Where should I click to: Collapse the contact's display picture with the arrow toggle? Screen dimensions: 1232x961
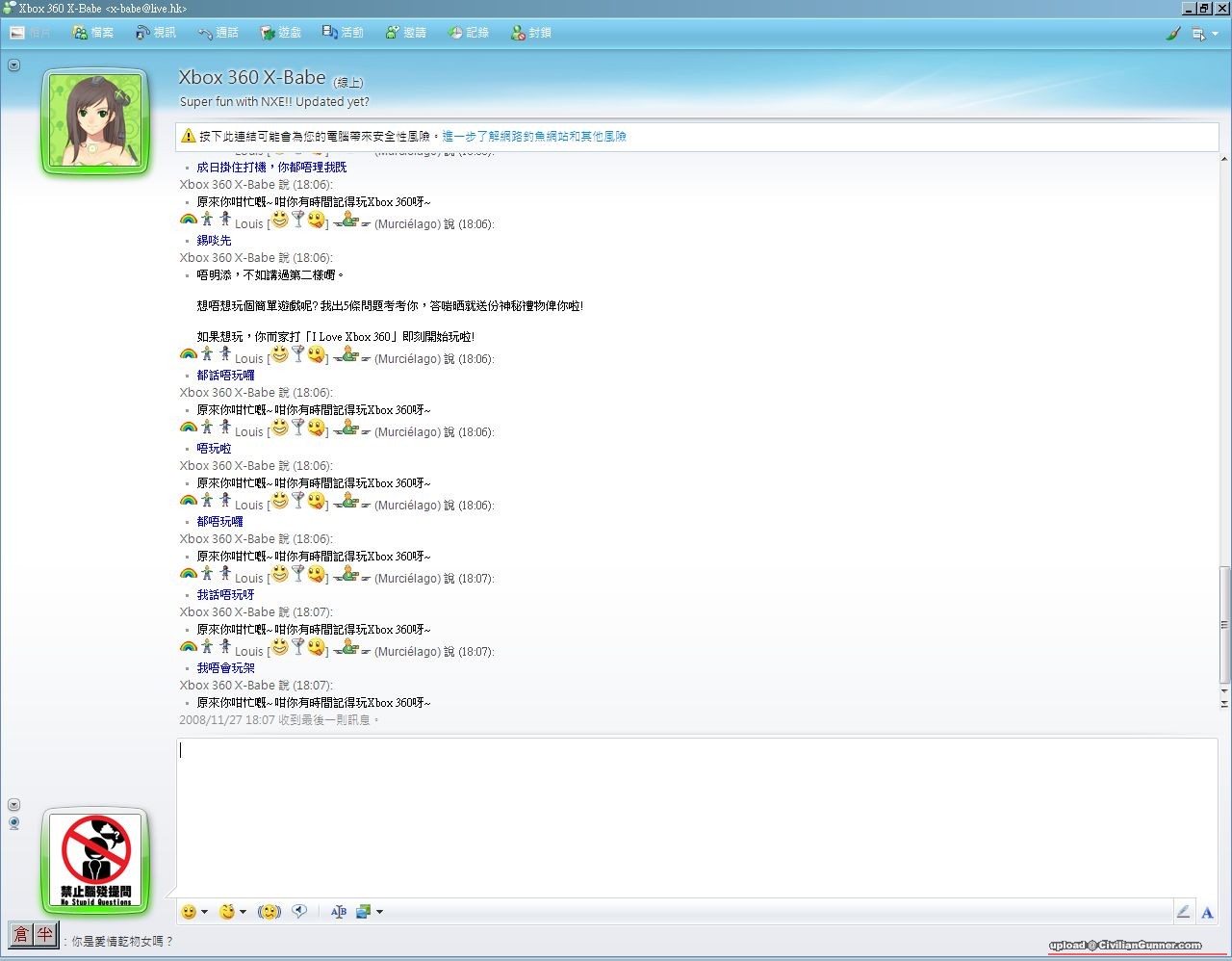[13, 65]
